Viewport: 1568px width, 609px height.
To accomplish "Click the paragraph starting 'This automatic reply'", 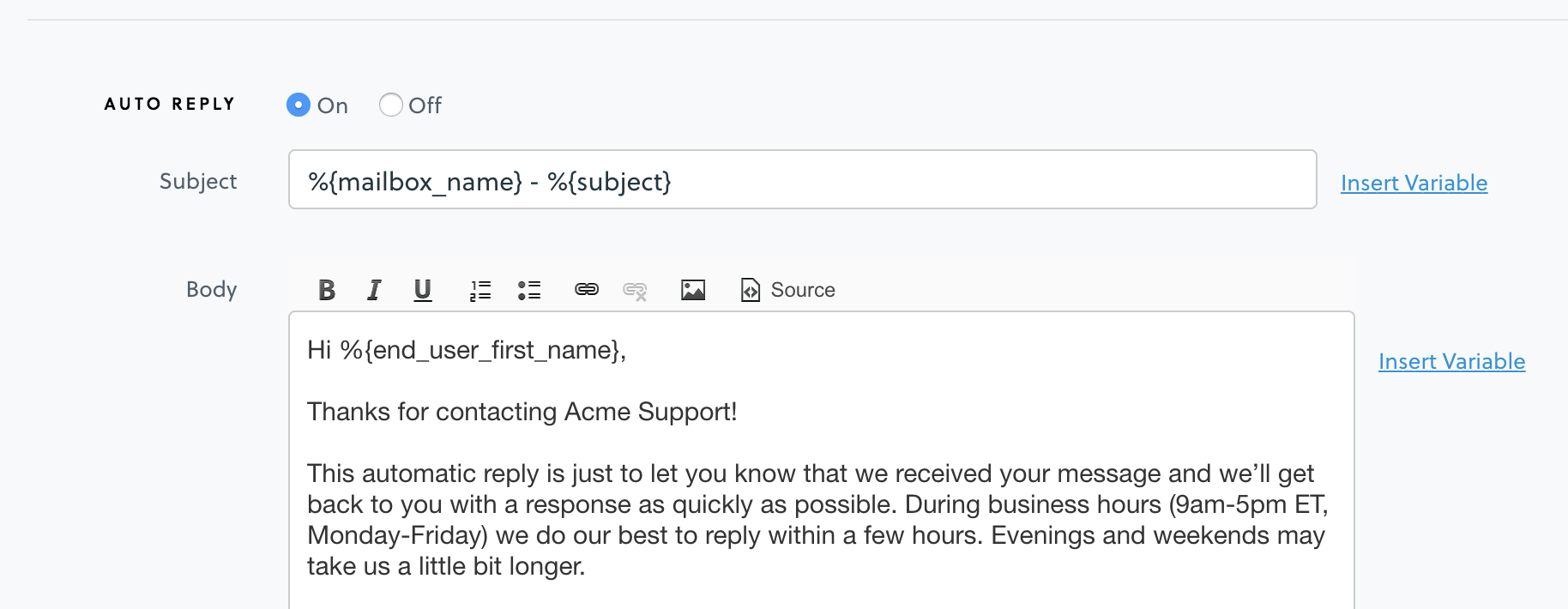I will click(x=817, y=520).
